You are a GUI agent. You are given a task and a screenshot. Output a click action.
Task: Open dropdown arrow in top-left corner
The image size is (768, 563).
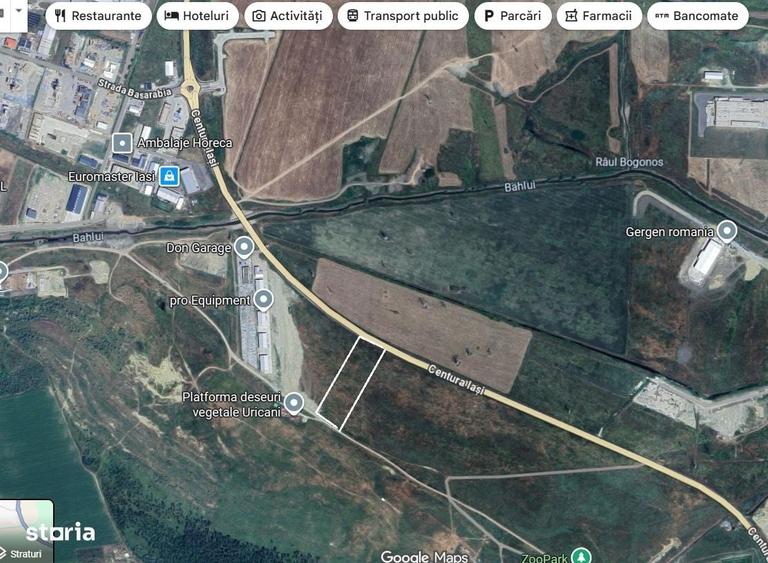(x=19, y=10)
